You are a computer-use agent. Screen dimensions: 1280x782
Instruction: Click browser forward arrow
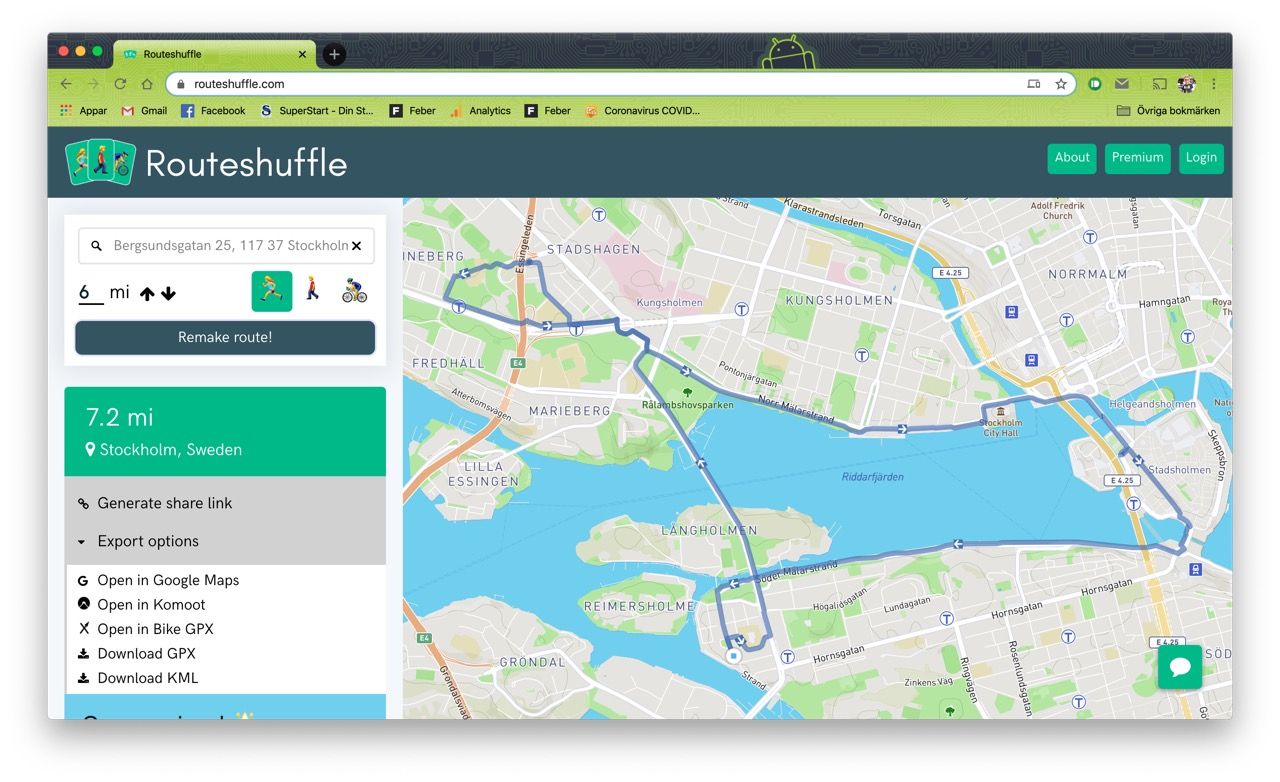[93, 84]
